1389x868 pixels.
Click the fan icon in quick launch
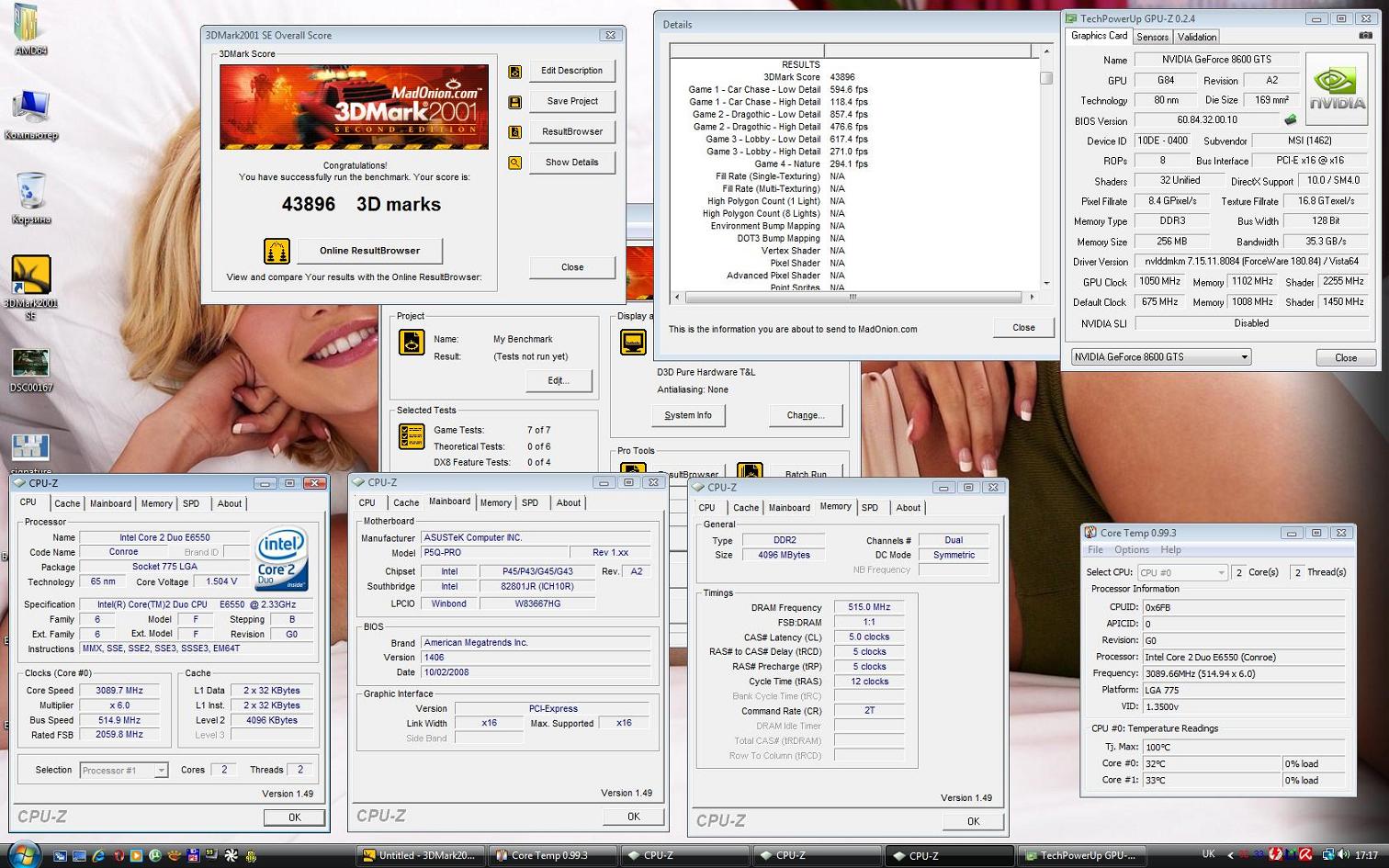(x=231, y=856)
